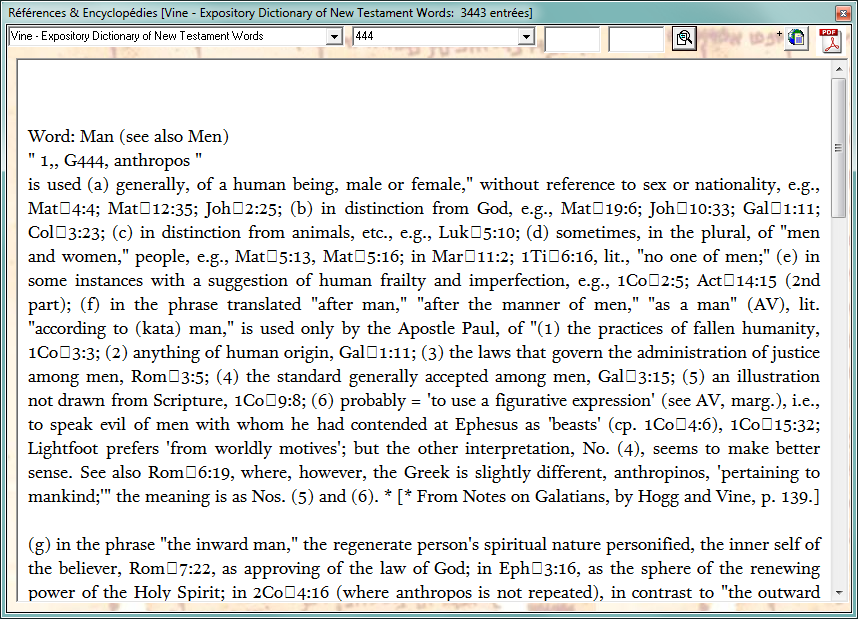Click the reference Joh 10:33
The height and width of the screenshot is (619, 858).
(692, 209)
